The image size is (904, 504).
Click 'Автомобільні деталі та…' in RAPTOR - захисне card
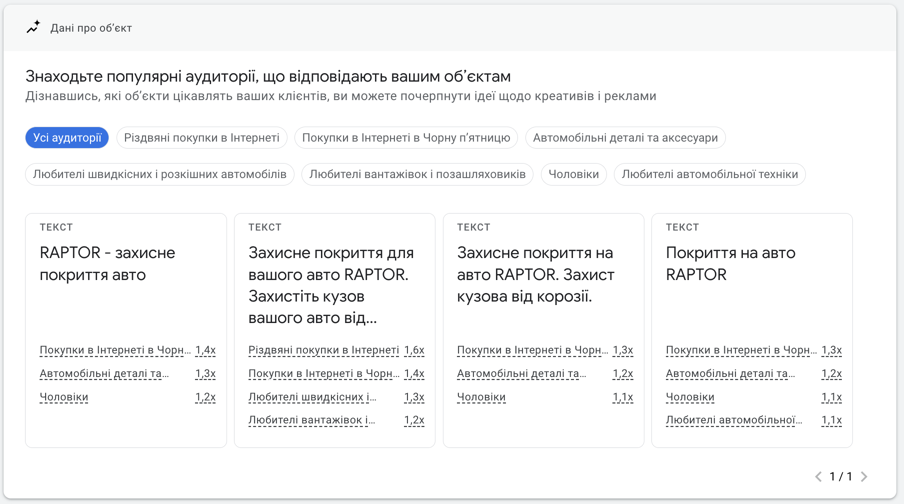pyautogui.click(x=104, y=374)
